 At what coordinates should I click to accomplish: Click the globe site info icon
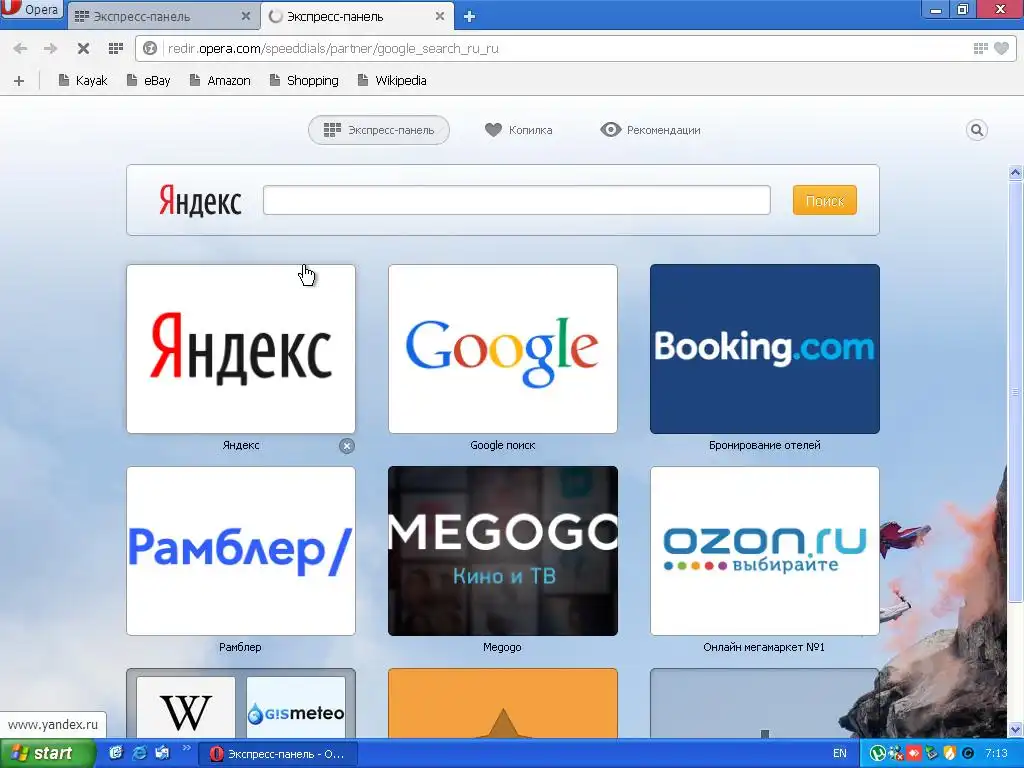click(150, 48)
